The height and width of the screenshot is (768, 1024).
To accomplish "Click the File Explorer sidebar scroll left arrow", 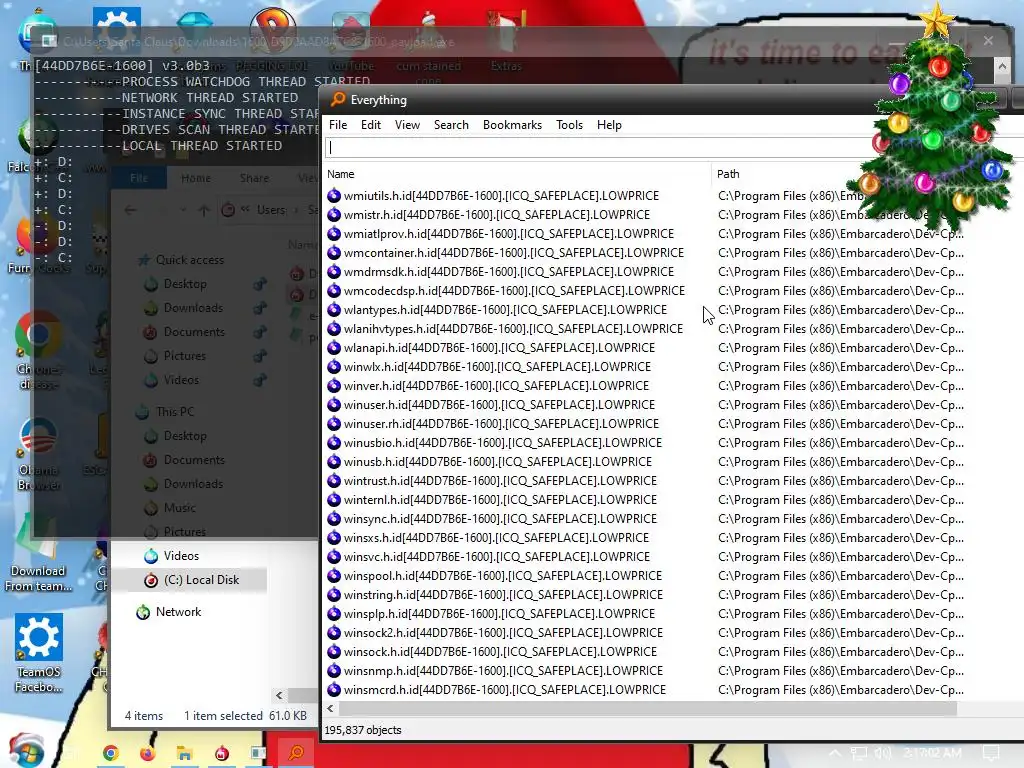I will [x=280, y=696].
